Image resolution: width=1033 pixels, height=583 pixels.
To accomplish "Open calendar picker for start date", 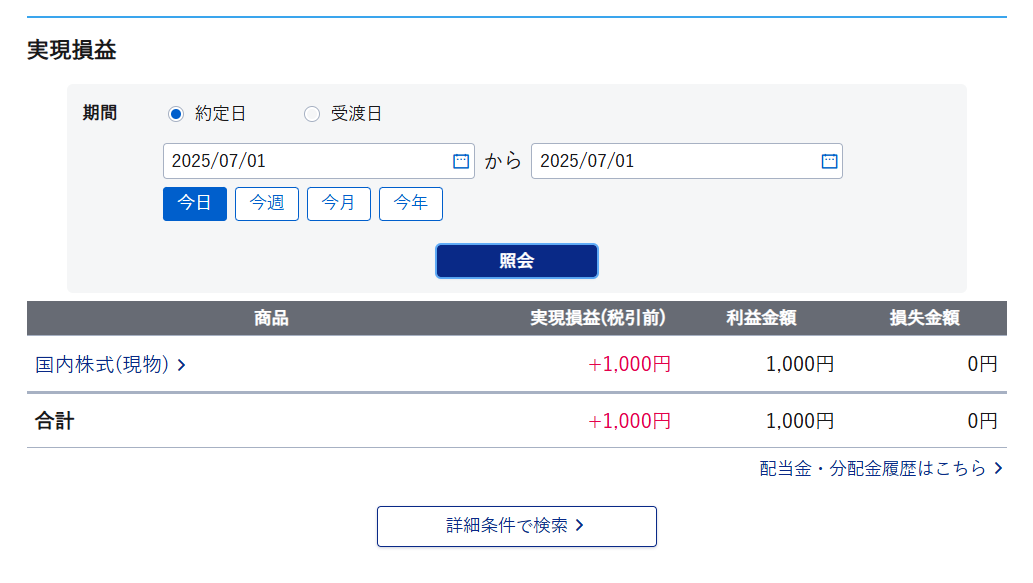I will 461,161.
